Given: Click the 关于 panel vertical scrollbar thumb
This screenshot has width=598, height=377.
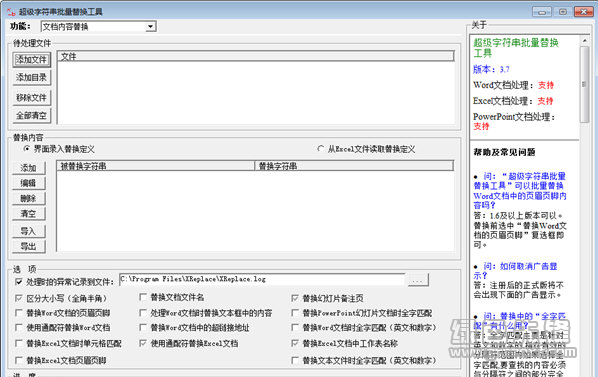Looking at the screenshot, I should coord(584,84).
